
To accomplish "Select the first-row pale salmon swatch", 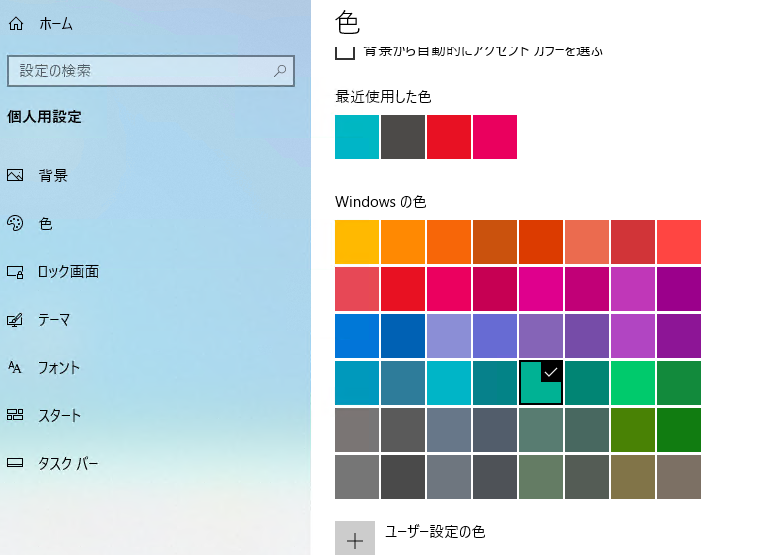I will click(587, 242).
